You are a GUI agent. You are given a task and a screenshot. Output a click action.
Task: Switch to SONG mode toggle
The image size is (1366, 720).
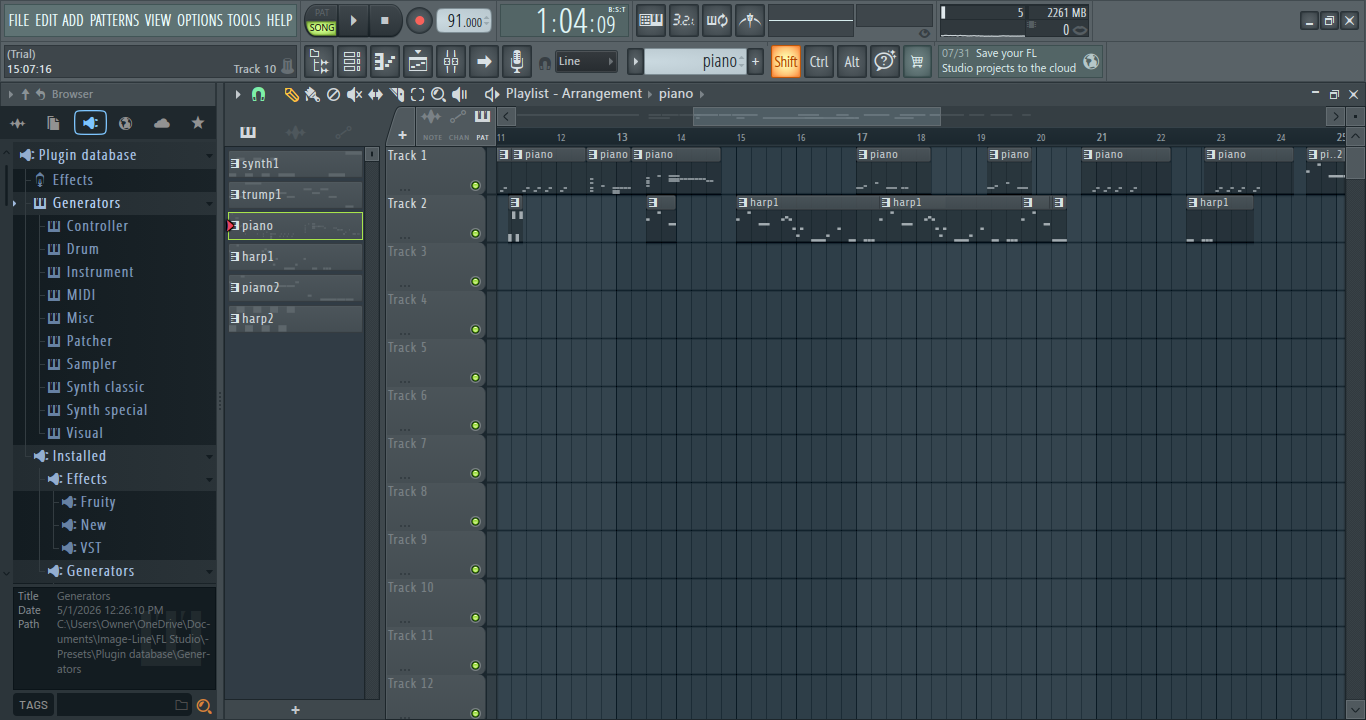pos(321,28)
